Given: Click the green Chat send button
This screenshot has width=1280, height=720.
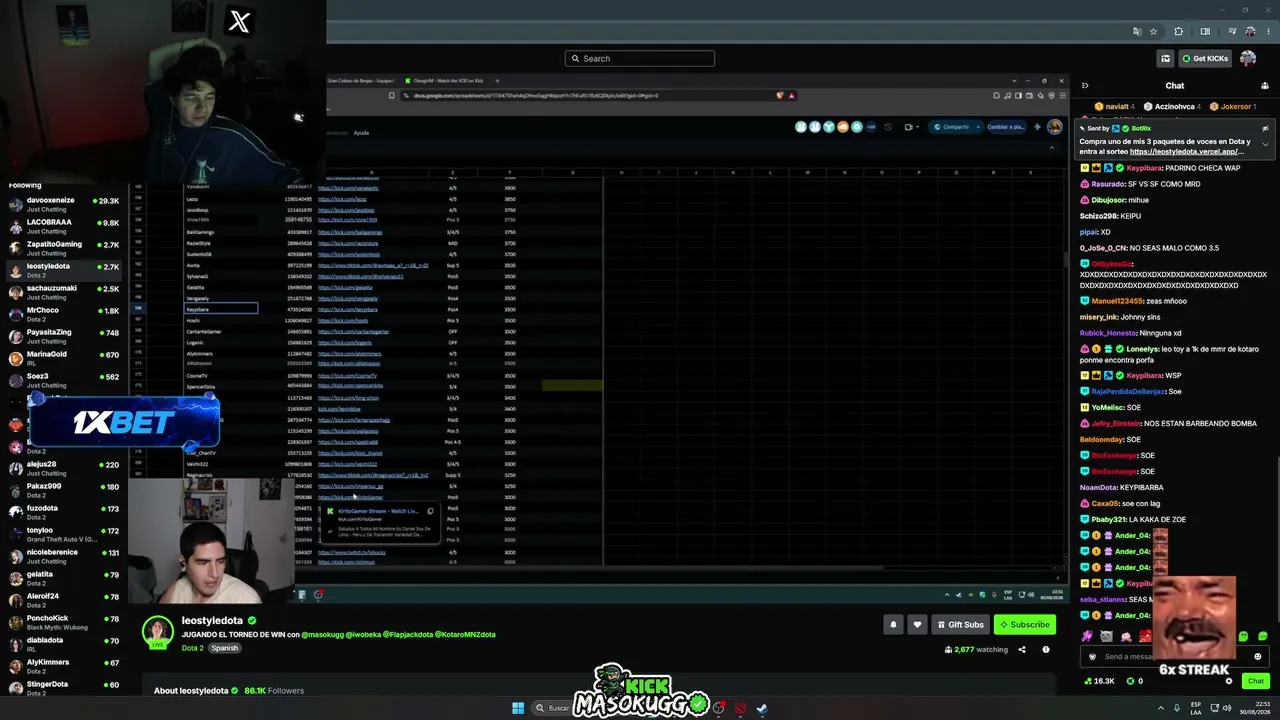Looking at the screenshot, I should click(1256, 681).
